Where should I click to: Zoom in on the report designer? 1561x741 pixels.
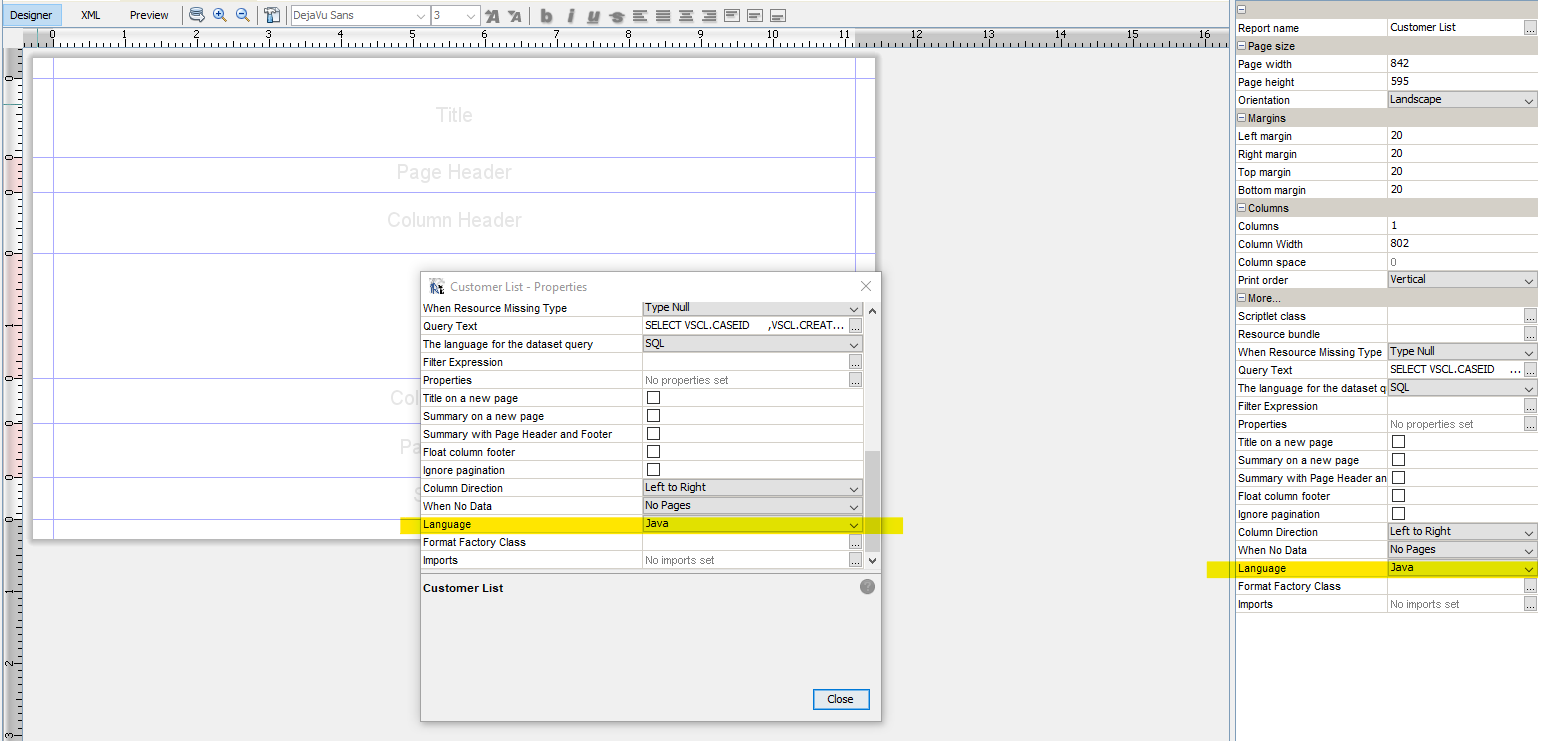click(x=220, y=15)
